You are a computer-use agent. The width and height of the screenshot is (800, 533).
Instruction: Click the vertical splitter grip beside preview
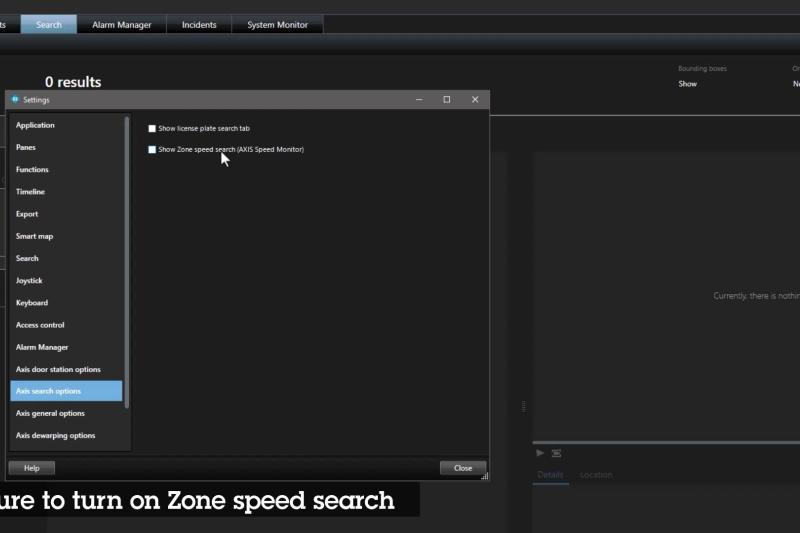523,407
